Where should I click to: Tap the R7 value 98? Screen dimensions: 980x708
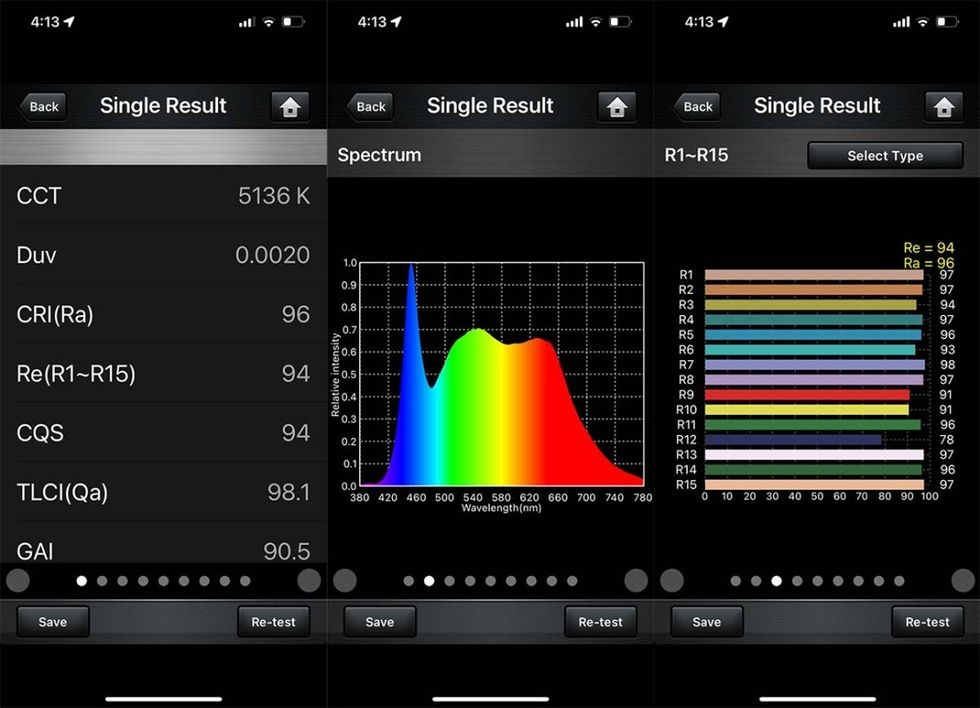pos(947,365)
